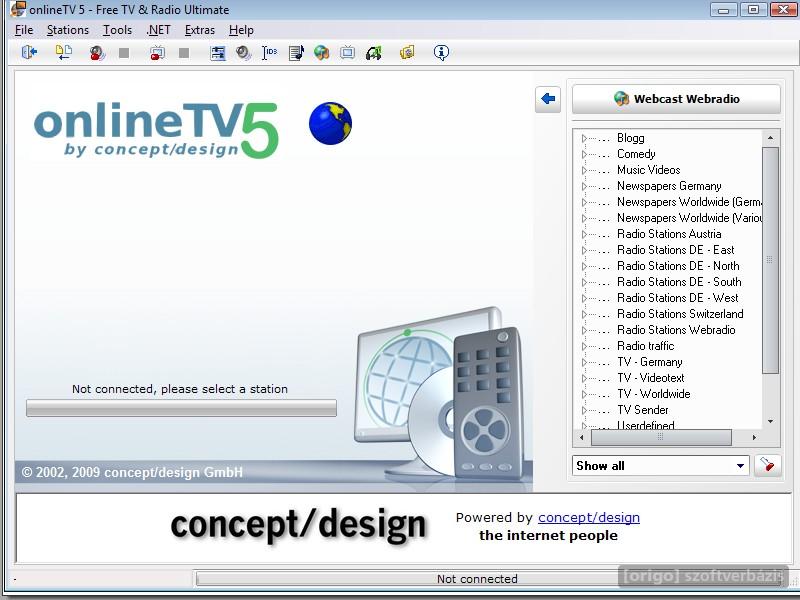Expand the TV - Germany arrow

tap(585, 362)
